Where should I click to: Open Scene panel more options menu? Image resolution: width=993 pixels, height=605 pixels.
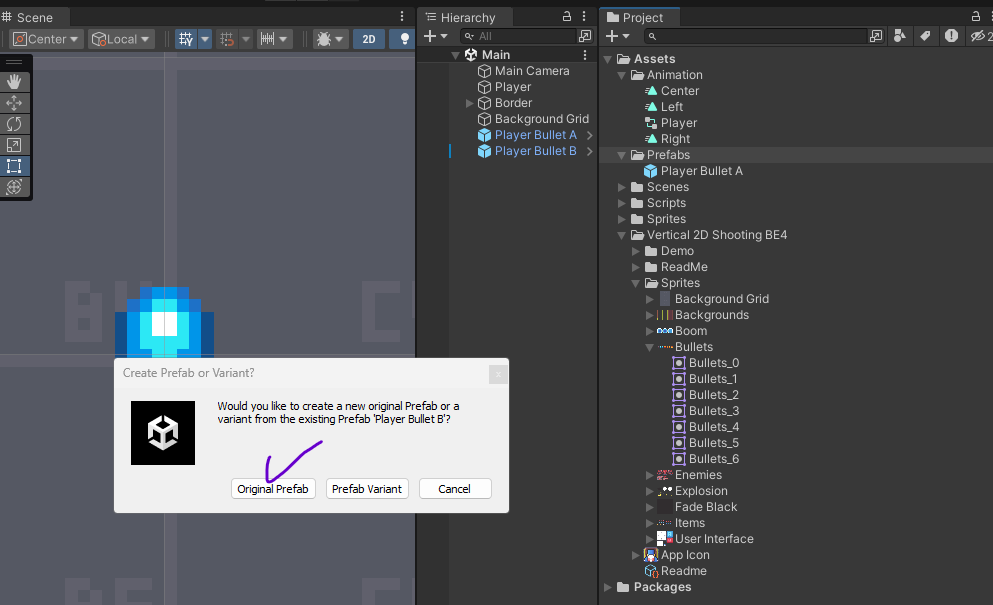(x=402, y=16)
